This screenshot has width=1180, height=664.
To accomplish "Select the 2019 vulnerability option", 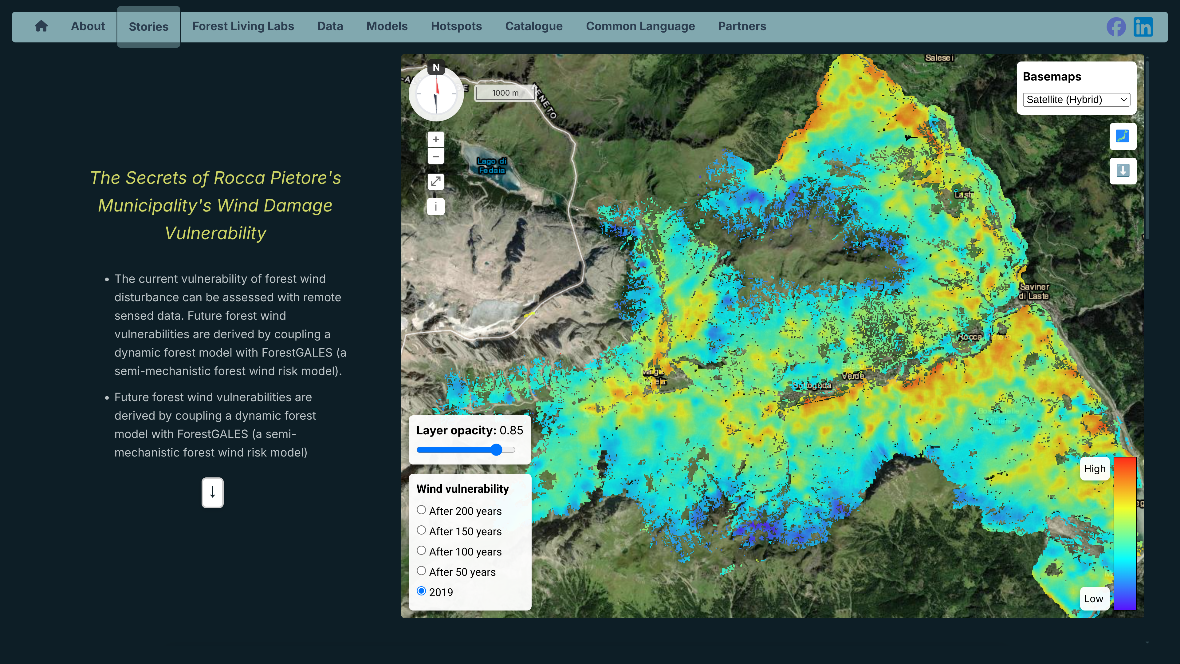I will coord(421,592).
